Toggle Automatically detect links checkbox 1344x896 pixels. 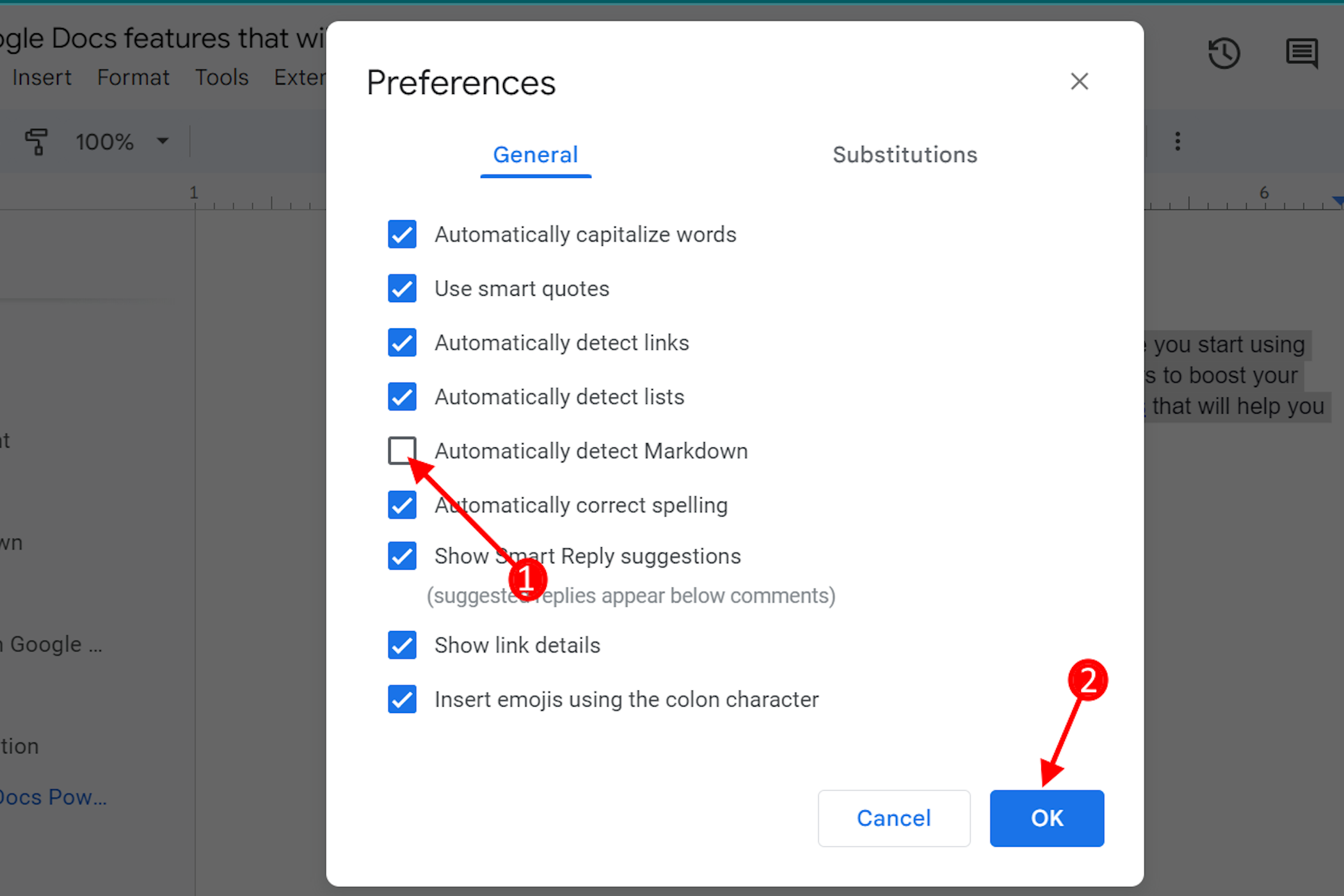[402, 342]
